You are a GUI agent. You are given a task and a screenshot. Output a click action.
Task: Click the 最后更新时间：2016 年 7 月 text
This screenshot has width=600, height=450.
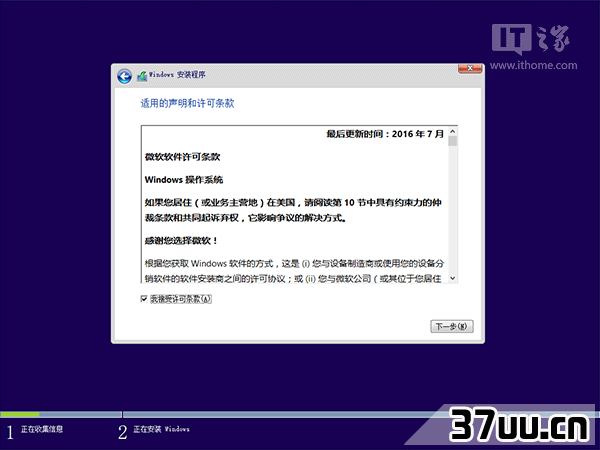(385, 134)
